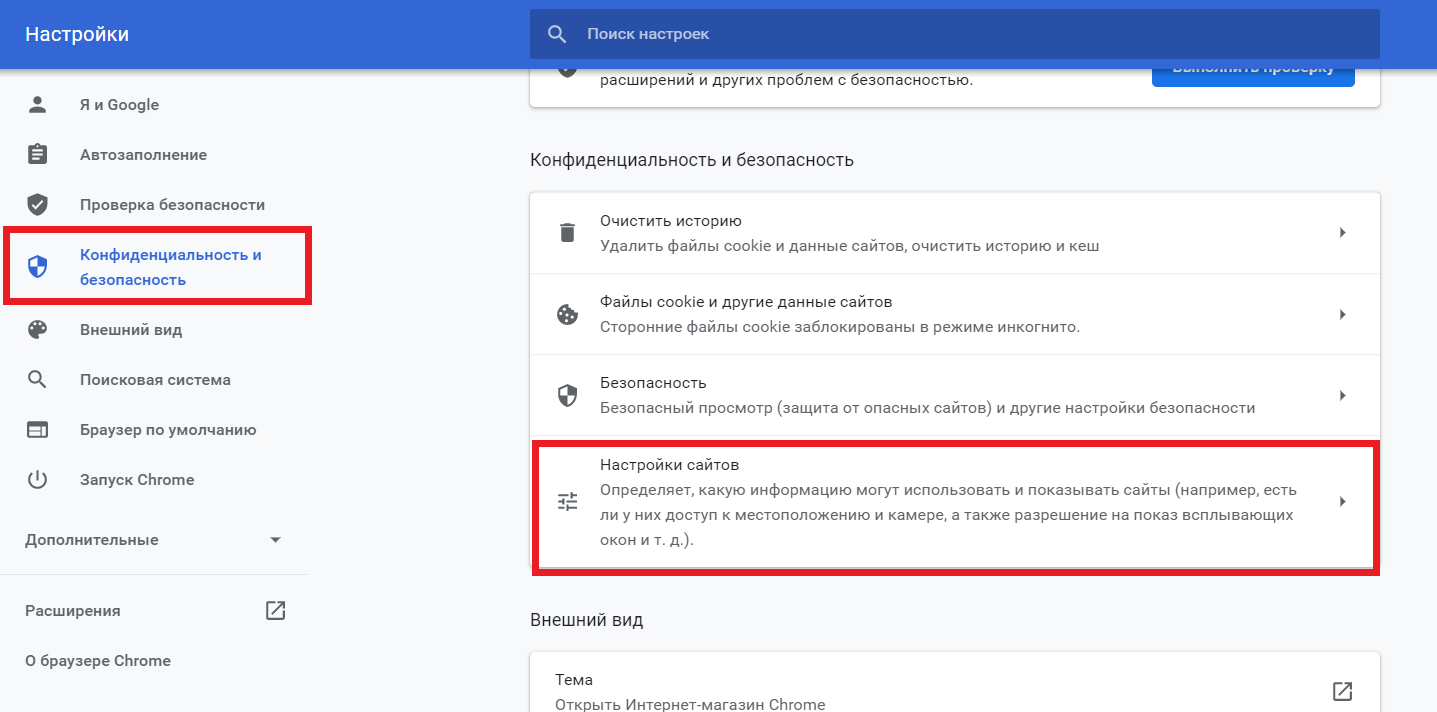The width and height of the screenshot is (1437, 712).
Task: Click the shield check icon for Проверка безопасности
Action: click(37, 205)
